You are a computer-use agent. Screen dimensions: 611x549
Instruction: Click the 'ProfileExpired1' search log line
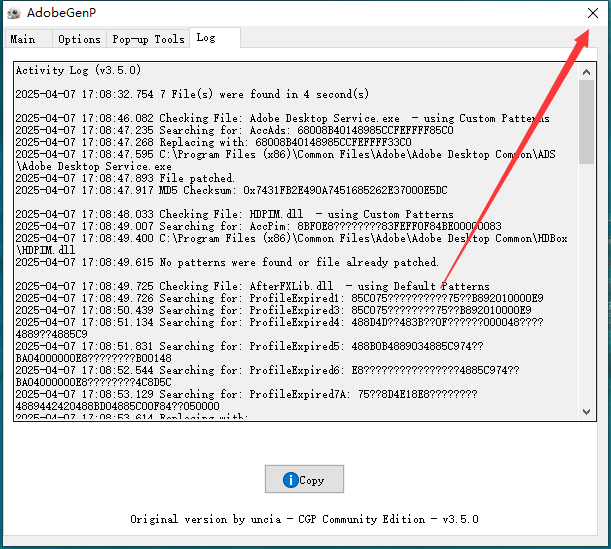(x=279, y=298)
